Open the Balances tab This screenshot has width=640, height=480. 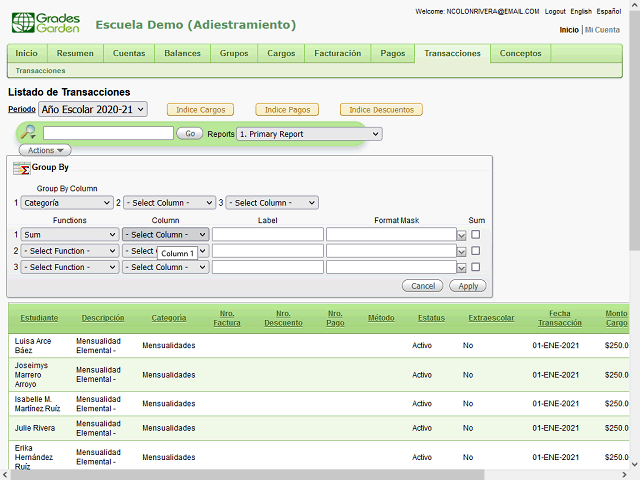(182, 53)
